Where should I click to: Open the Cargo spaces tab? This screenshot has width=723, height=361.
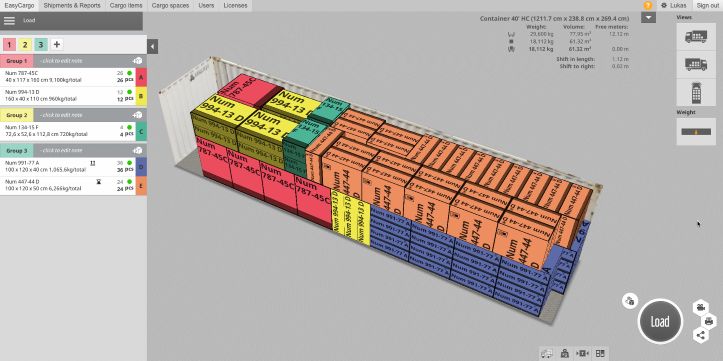point(170,6)
